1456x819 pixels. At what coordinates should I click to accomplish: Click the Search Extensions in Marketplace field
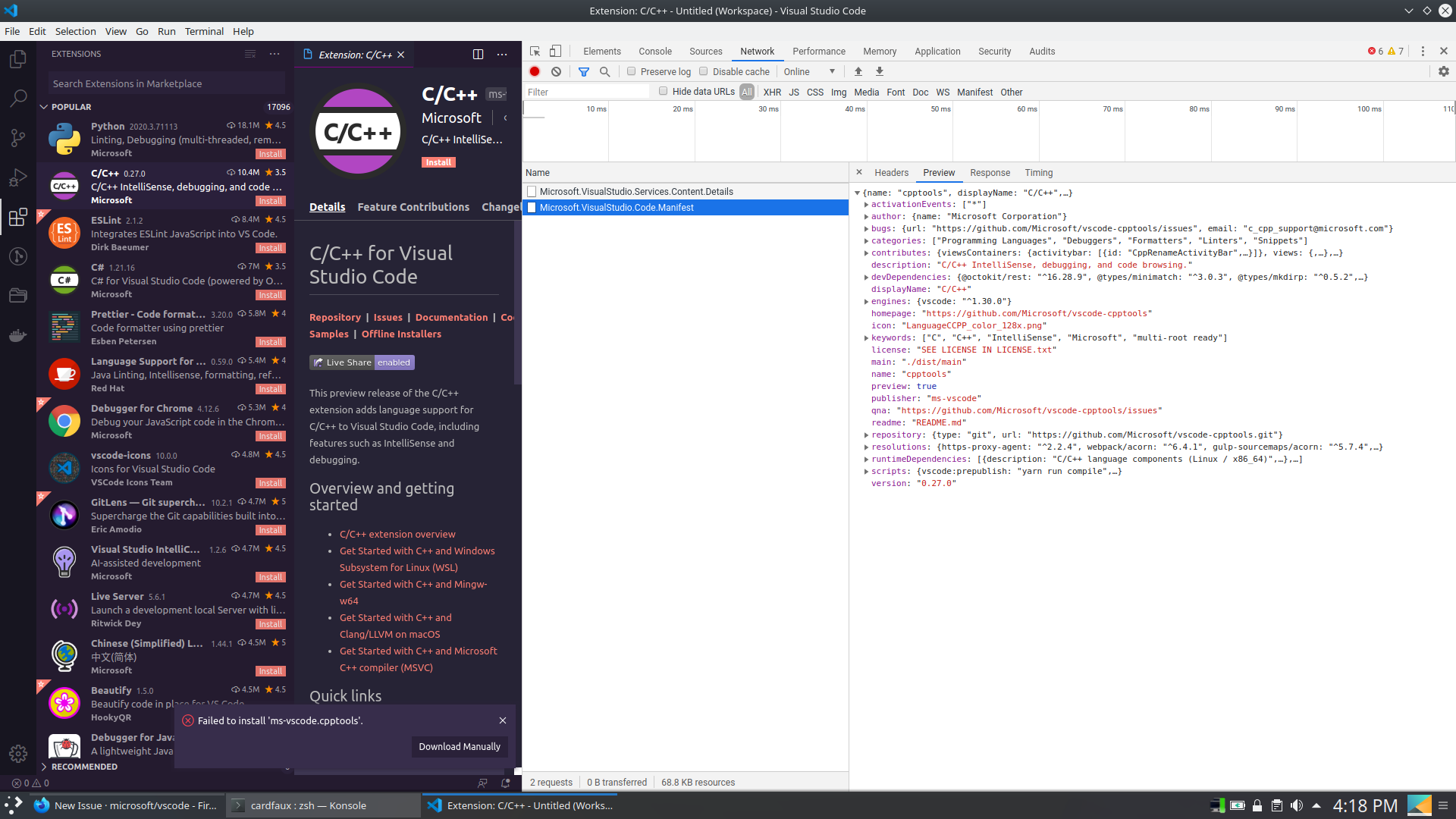[167, 83]
